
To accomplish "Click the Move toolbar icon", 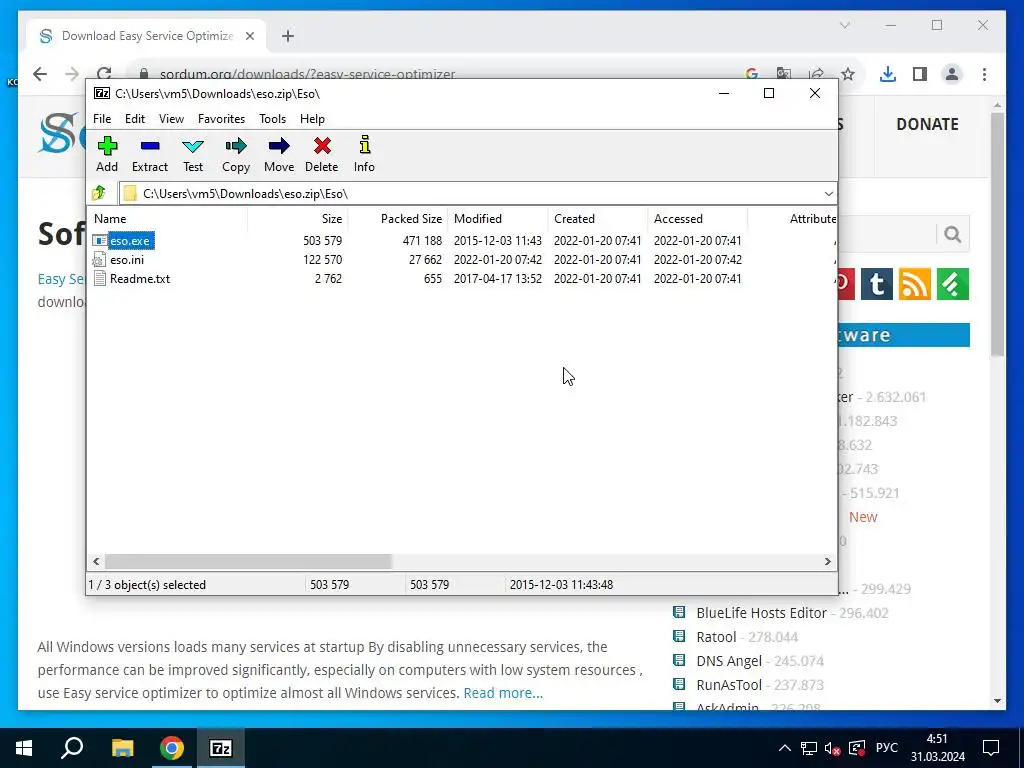I will click(279, 146).
